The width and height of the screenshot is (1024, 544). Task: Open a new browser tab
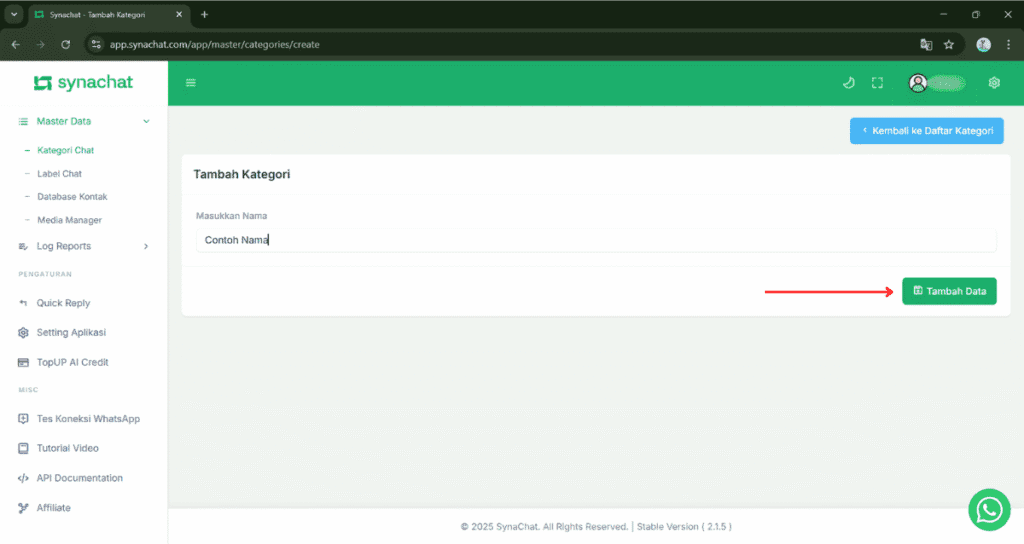point(204,14)
